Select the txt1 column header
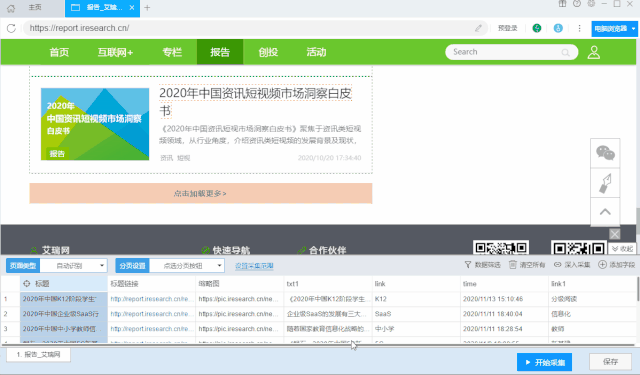Viewport: 640px width, 375px height. [328, 284]
